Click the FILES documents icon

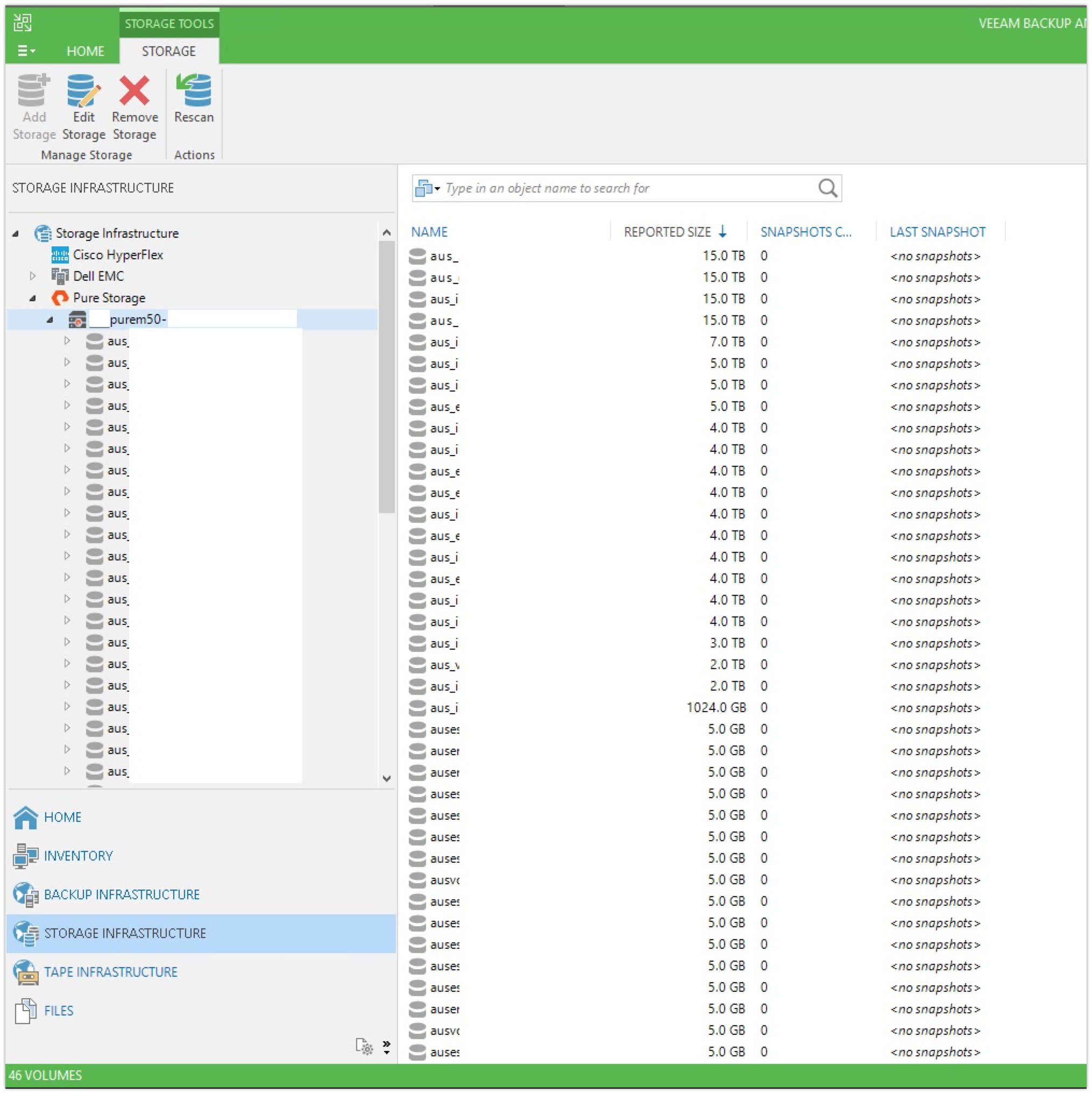pos(25,1011)
